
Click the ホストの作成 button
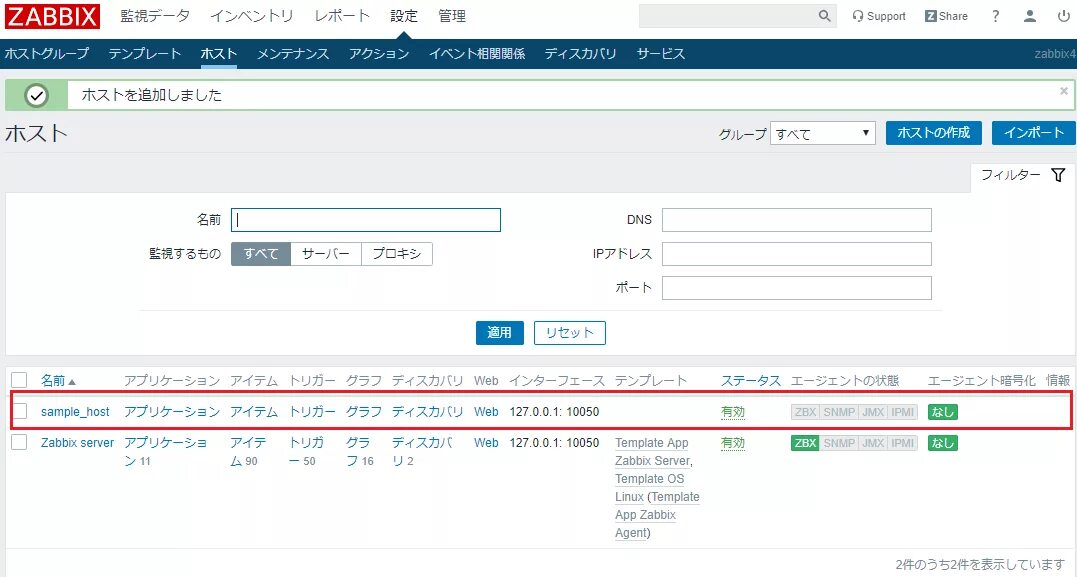[933, 133]
